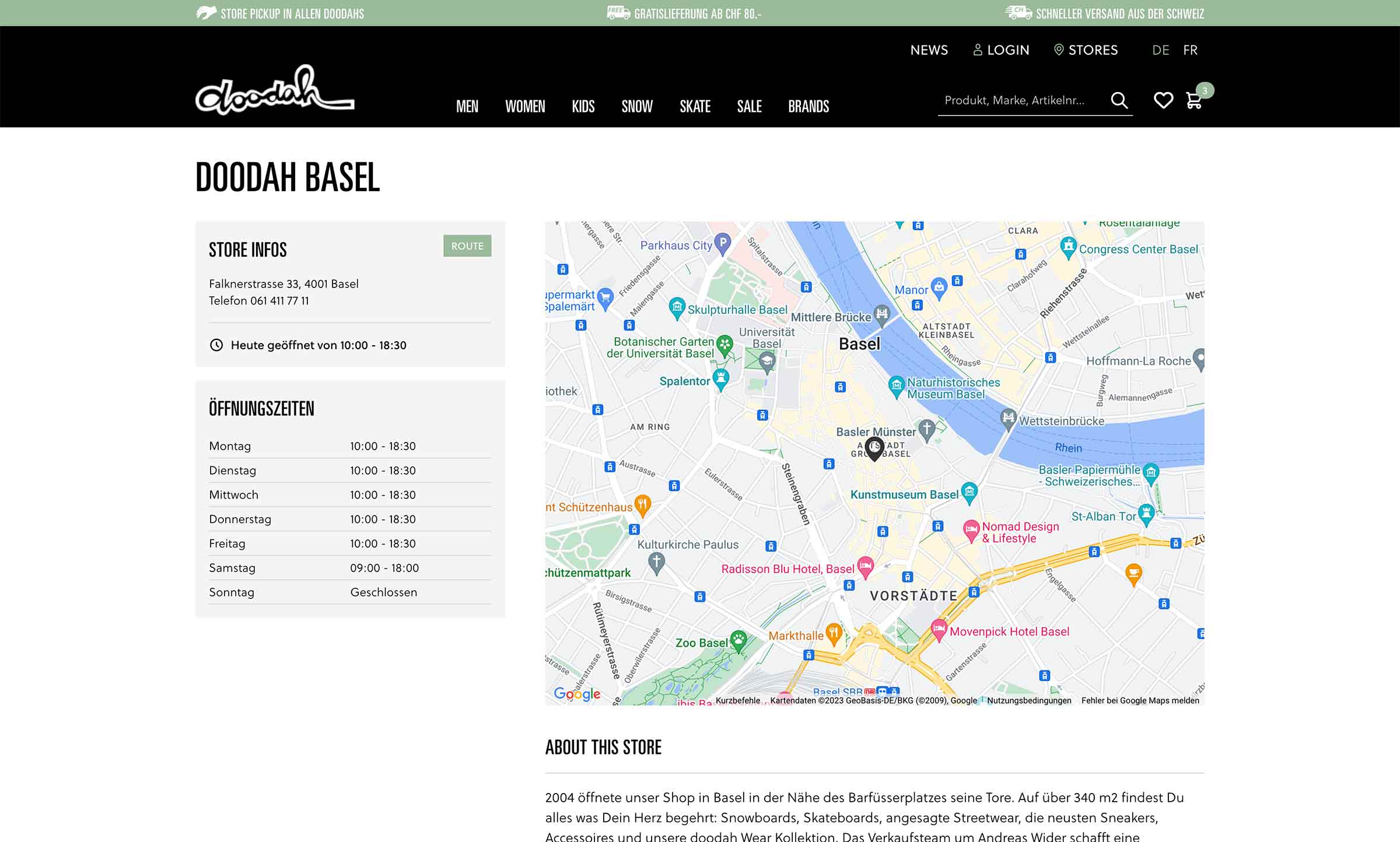
Task: Click the black store location pin on map
Action: 874,450
